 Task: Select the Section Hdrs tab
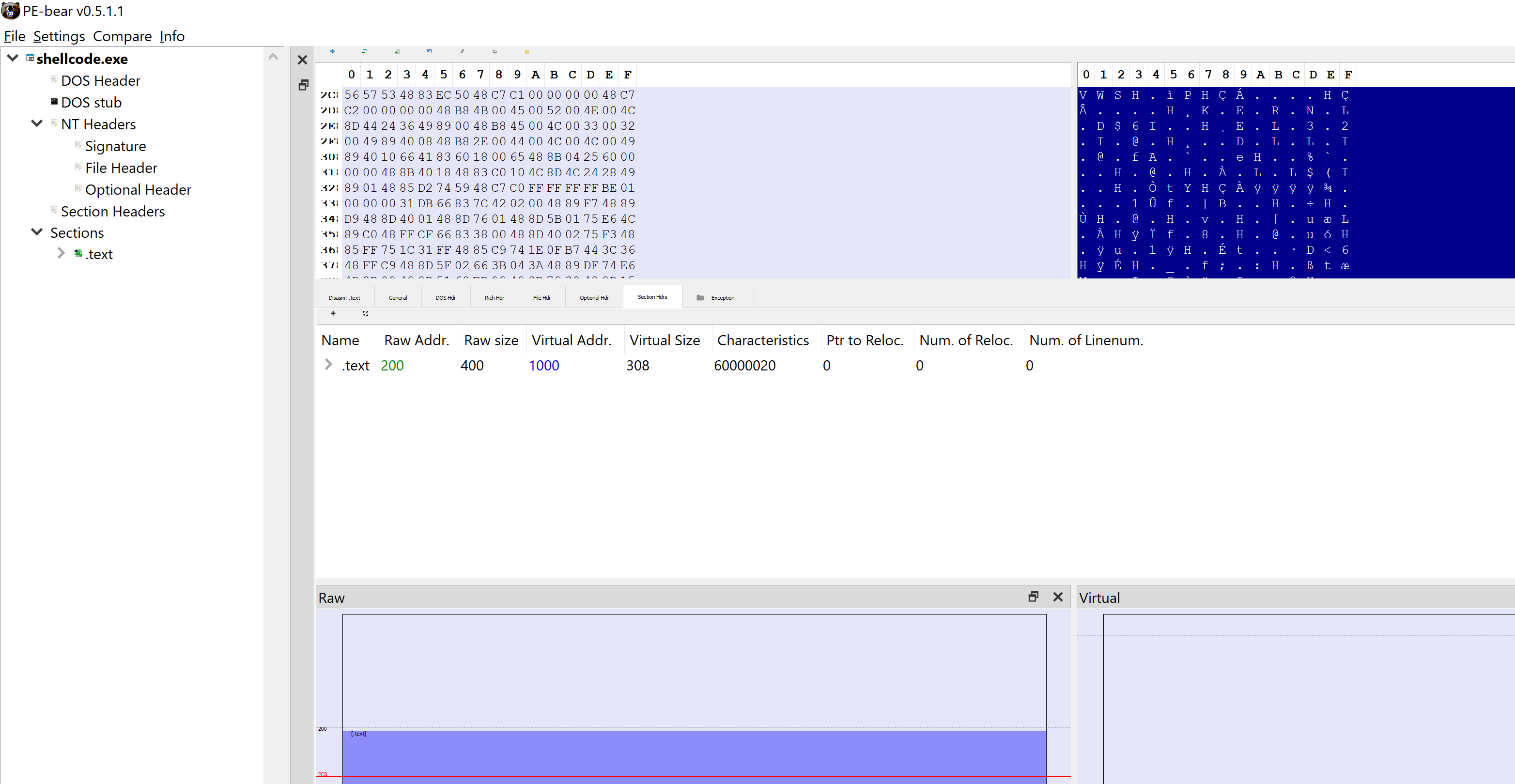[x=651, y=297]
